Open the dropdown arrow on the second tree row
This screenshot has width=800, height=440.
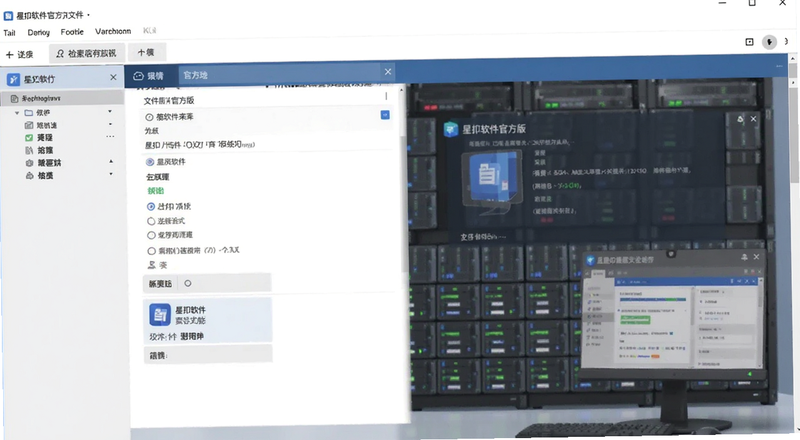tap(110, 124)
